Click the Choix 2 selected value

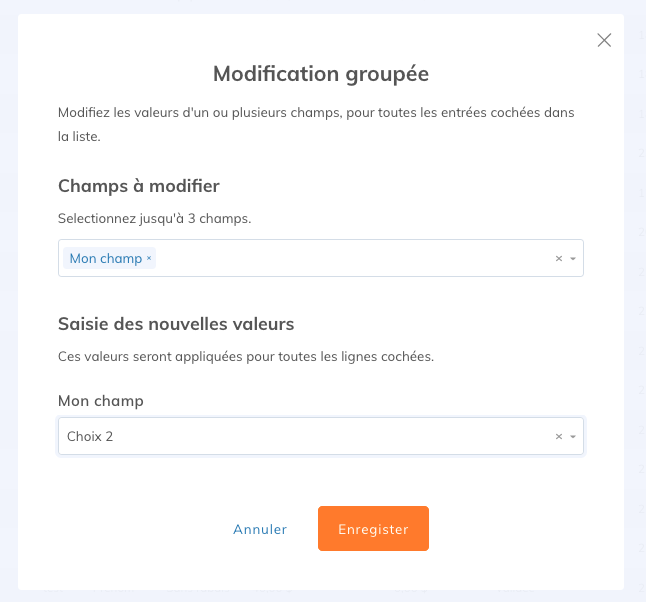coord(91,437)
